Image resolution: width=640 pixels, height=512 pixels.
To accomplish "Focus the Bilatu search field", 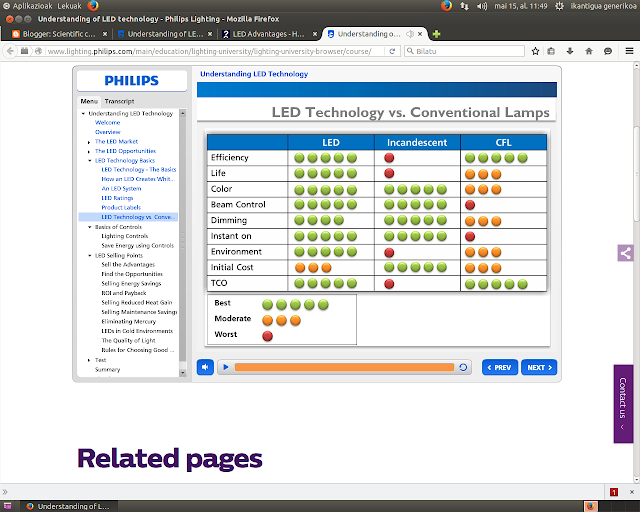I will point(464,51).
